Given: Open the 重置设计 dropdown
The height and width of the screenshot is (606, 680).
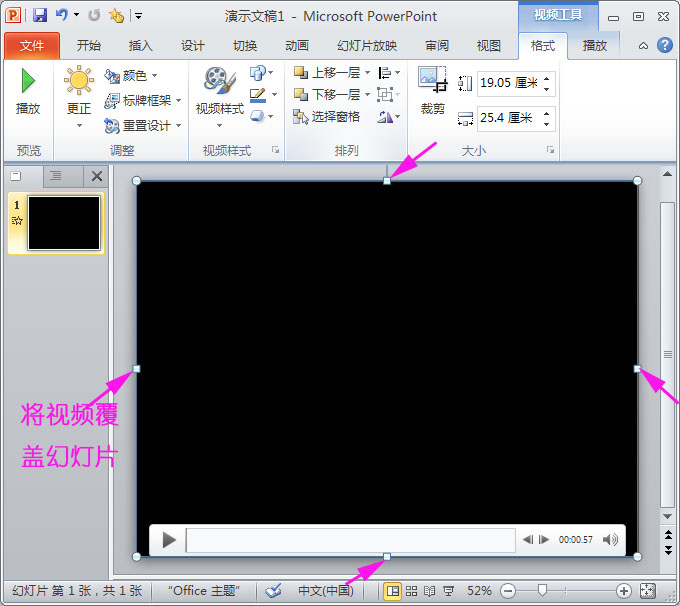Looking at the screenshot, I should [x=143, y=126].
